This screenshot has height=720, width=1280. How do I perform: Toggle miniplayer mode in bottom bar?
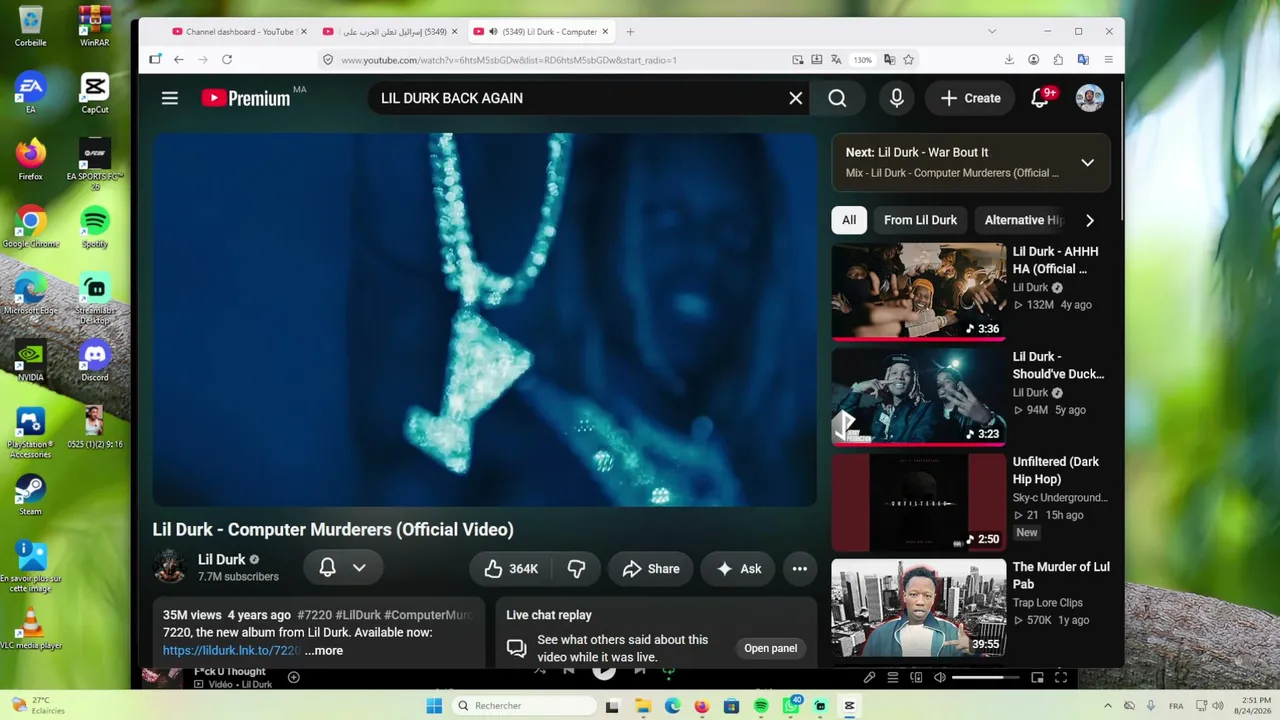pyautogui.click(x=1037, y=678)
